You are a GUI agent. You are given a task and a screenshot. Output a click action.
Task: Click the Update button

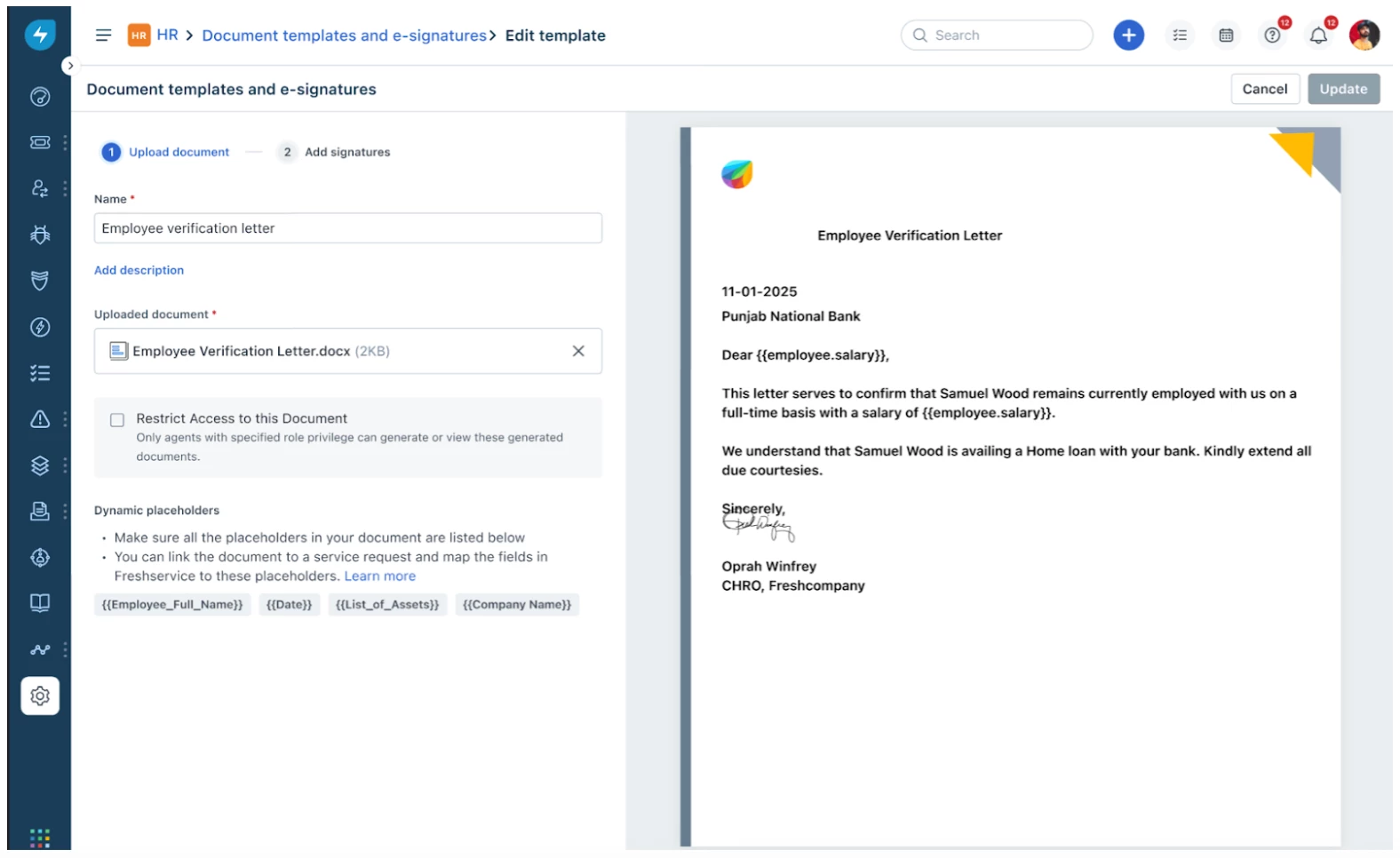click(1343, 89)
